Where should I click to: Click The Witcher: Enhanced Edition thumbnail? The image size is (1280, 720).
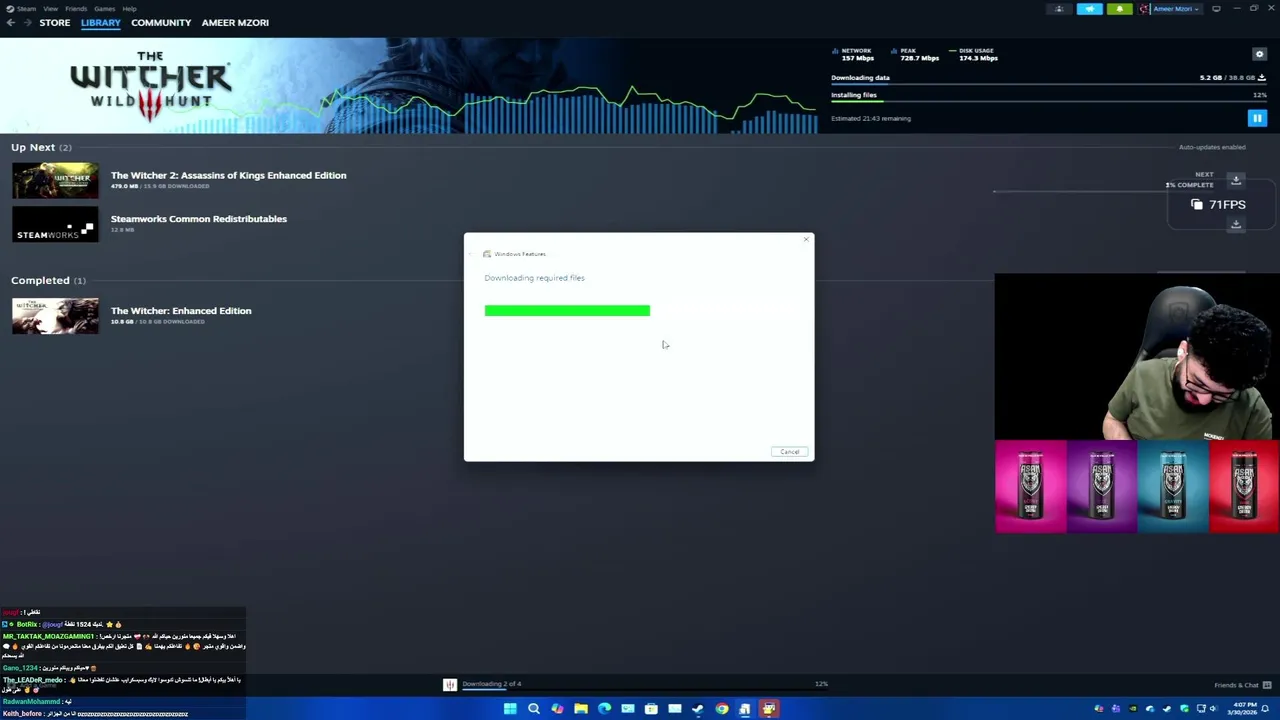pos(55,316)
